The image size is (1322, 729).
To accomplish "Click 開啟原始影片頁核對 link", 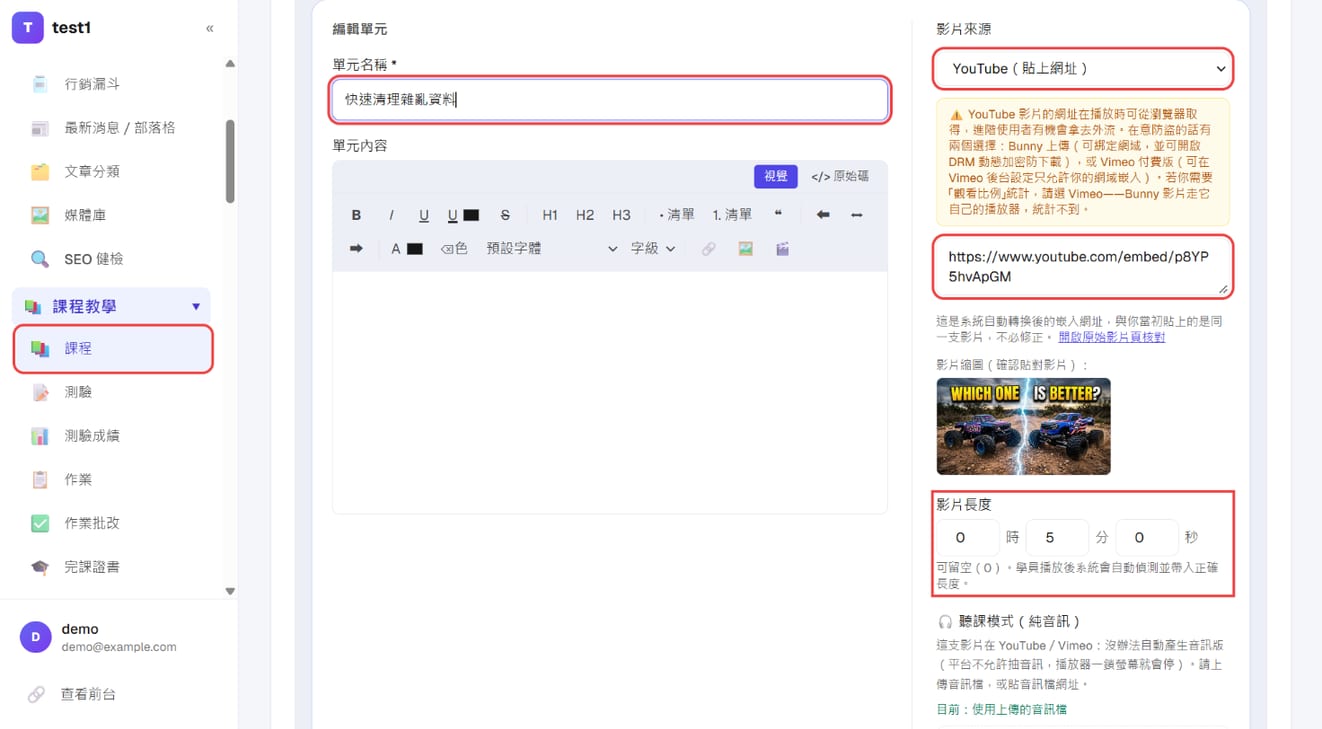I will tap(1112, 337).
